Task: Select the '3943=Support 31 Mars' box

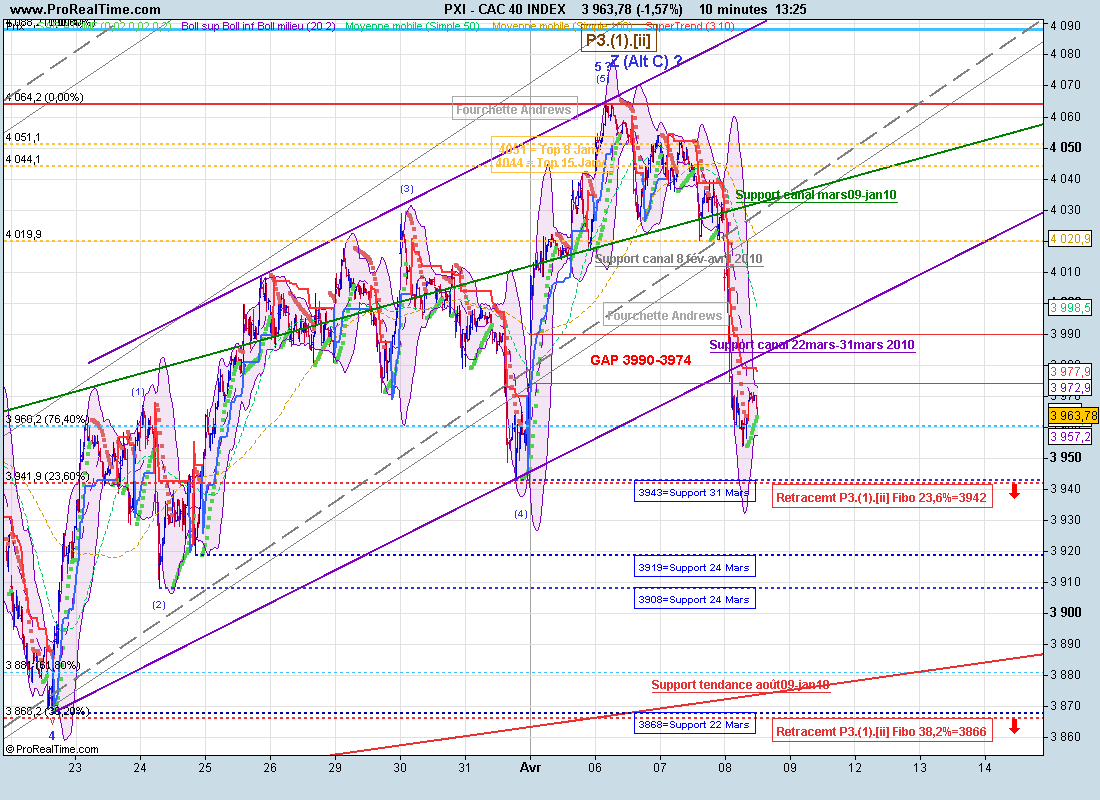Action: click(694, 493)
